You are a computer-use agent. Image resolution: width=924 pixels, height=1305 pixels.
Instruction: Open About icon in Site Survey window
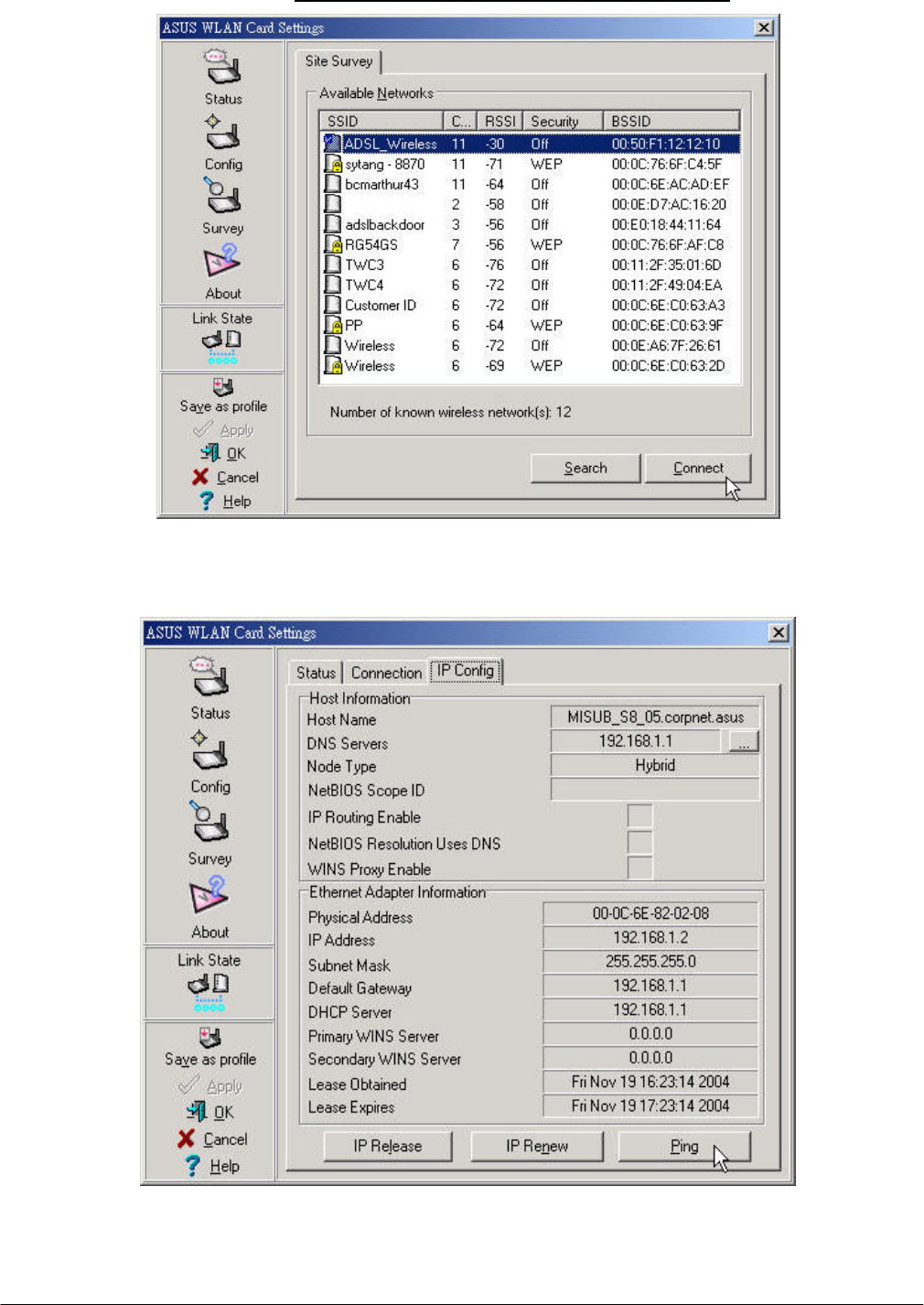[x=222, y=261]
